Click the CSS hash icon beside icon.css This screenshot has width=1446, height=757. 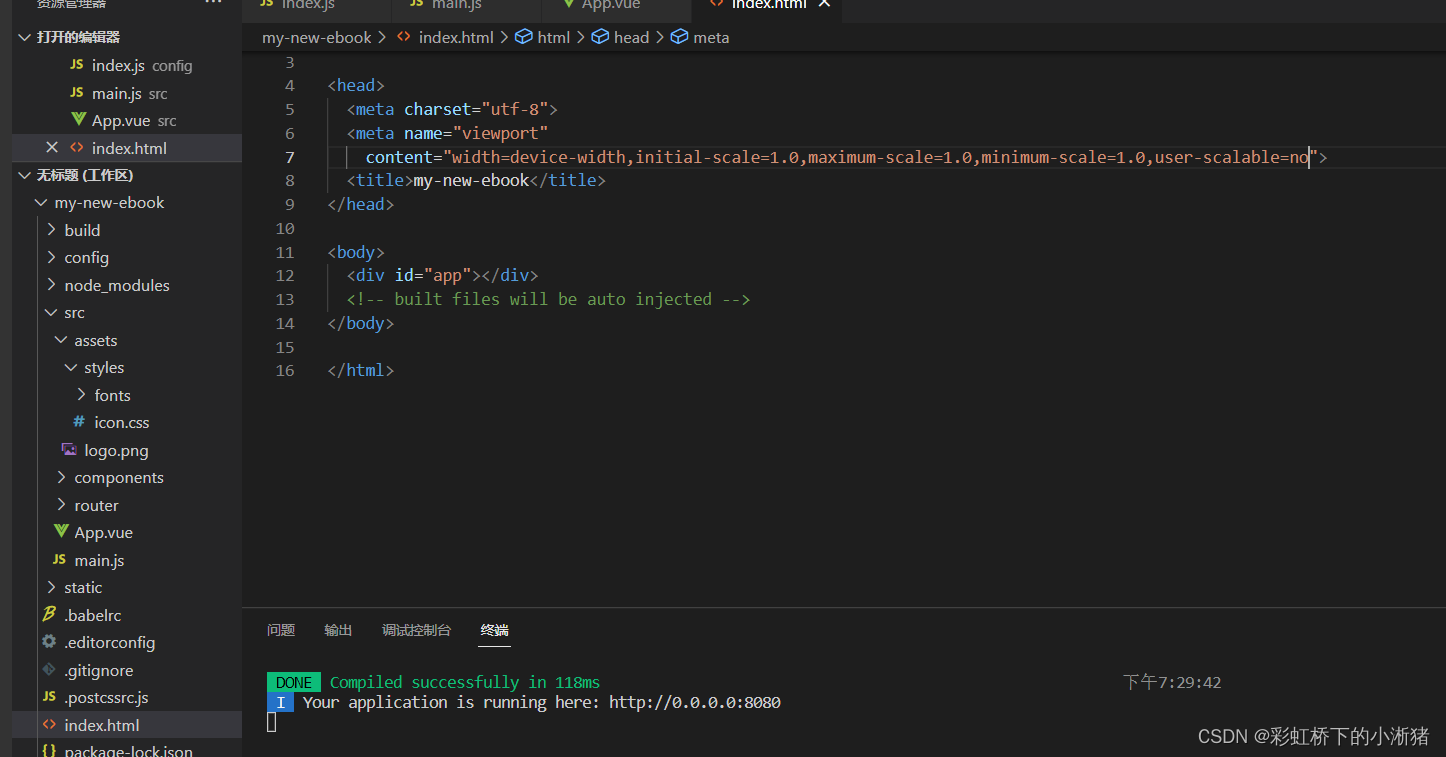pyautogui.click(x=79, y=422)
